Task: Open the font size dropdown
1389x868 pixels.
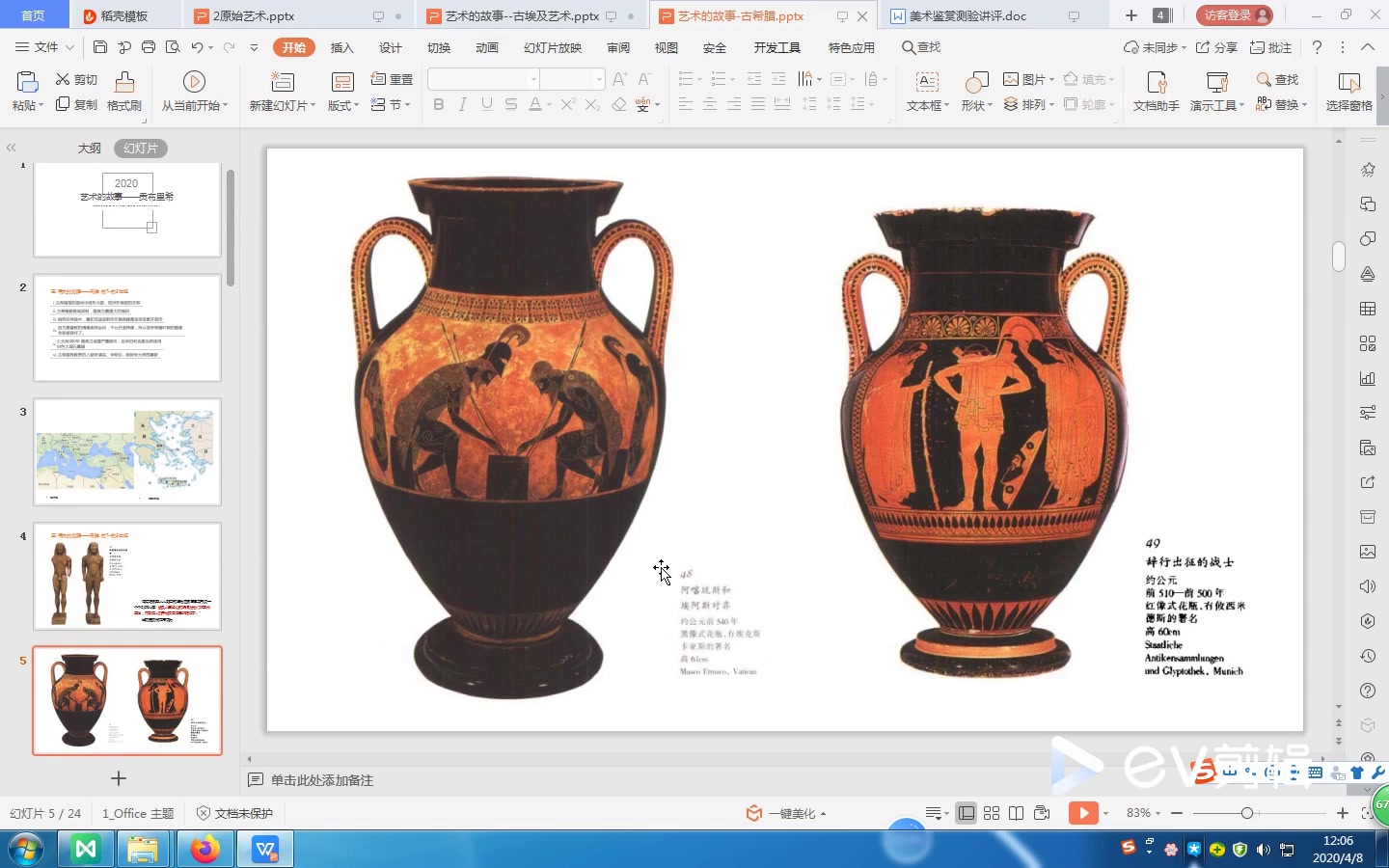Action: 599,79
